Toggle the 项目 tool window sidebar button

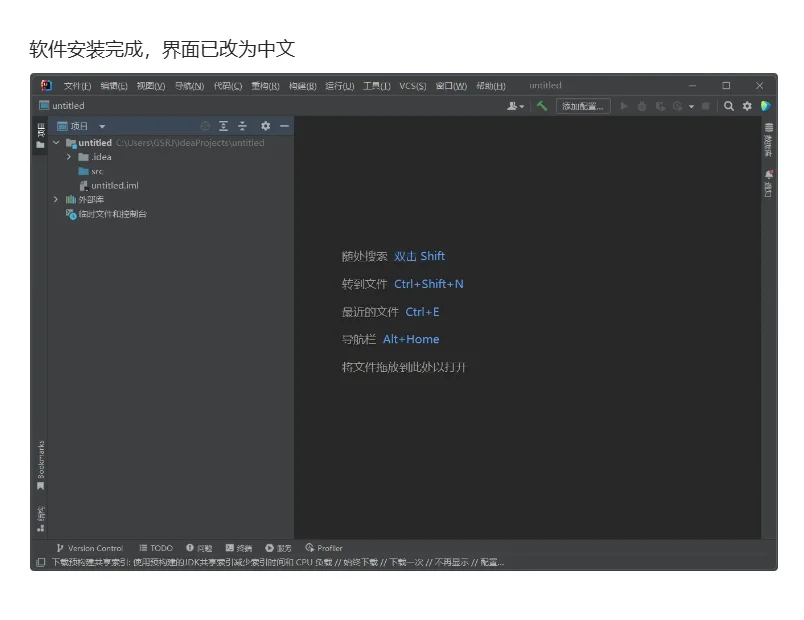[39, 131]
